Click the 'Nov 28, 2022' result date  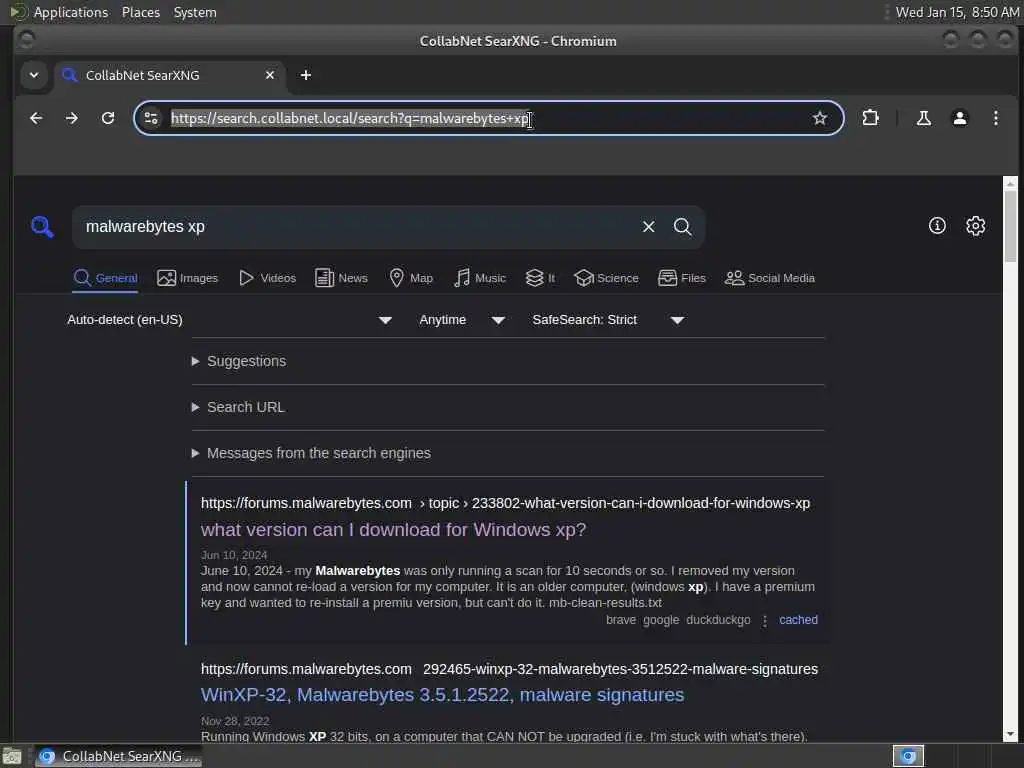[x=235, y=721]
